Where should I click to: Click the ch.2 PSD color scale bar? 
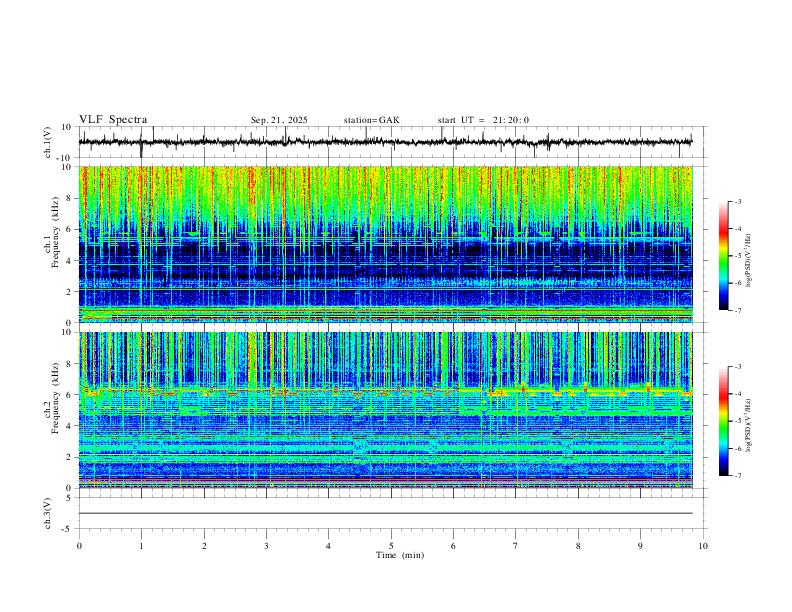pyautogui.click(x=723, y=421)
